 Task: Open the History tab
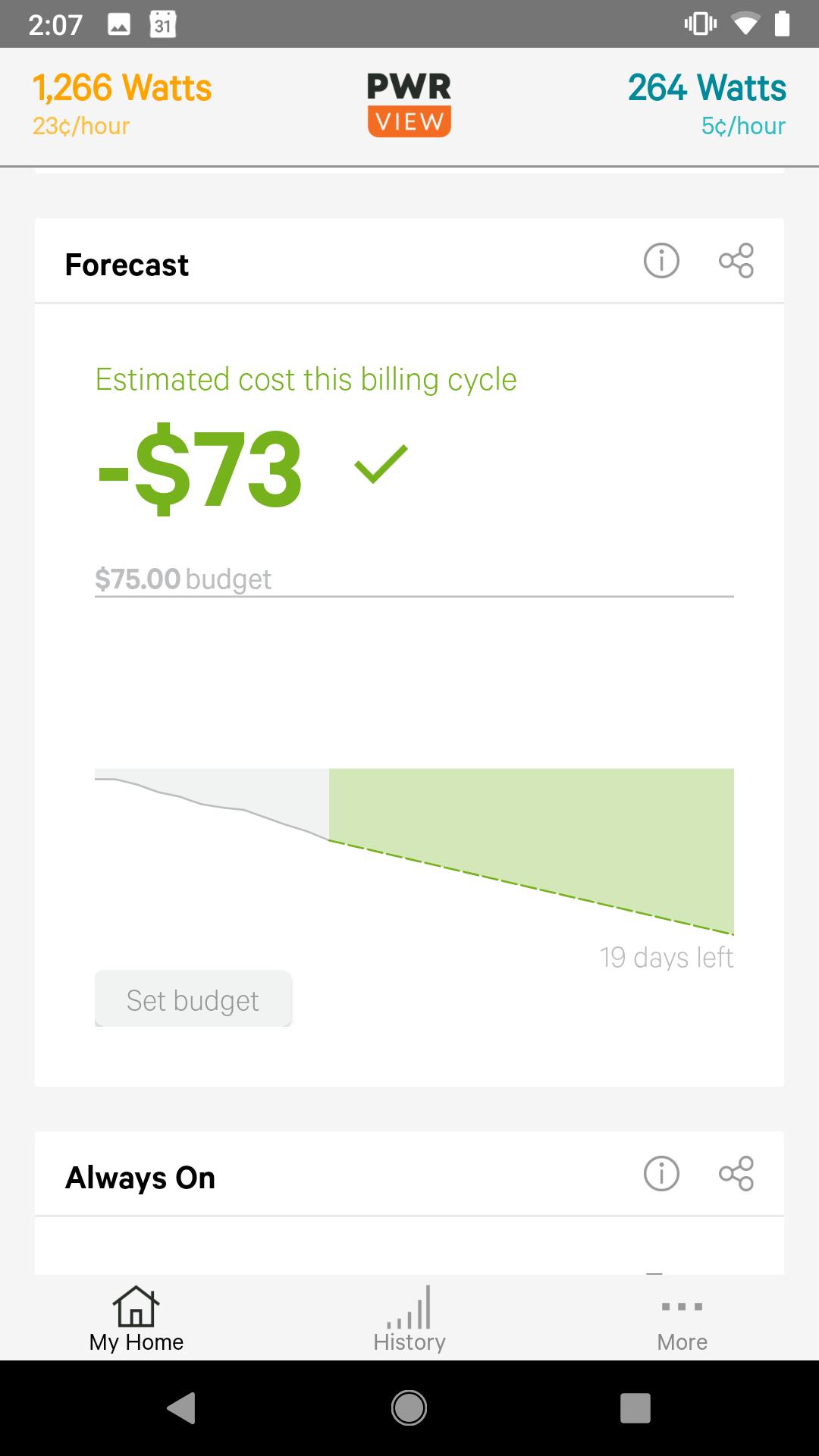click(409, 1319)
